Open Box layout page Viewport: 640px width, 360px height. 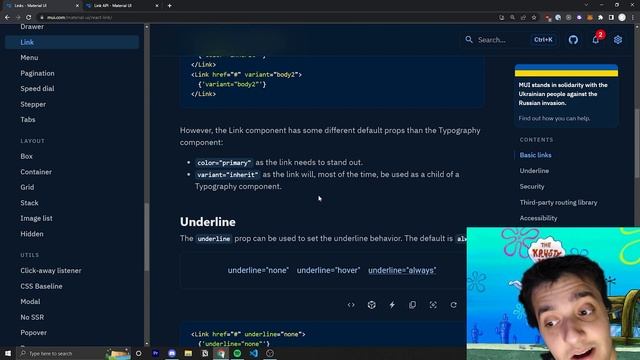(x=27, y=156)
